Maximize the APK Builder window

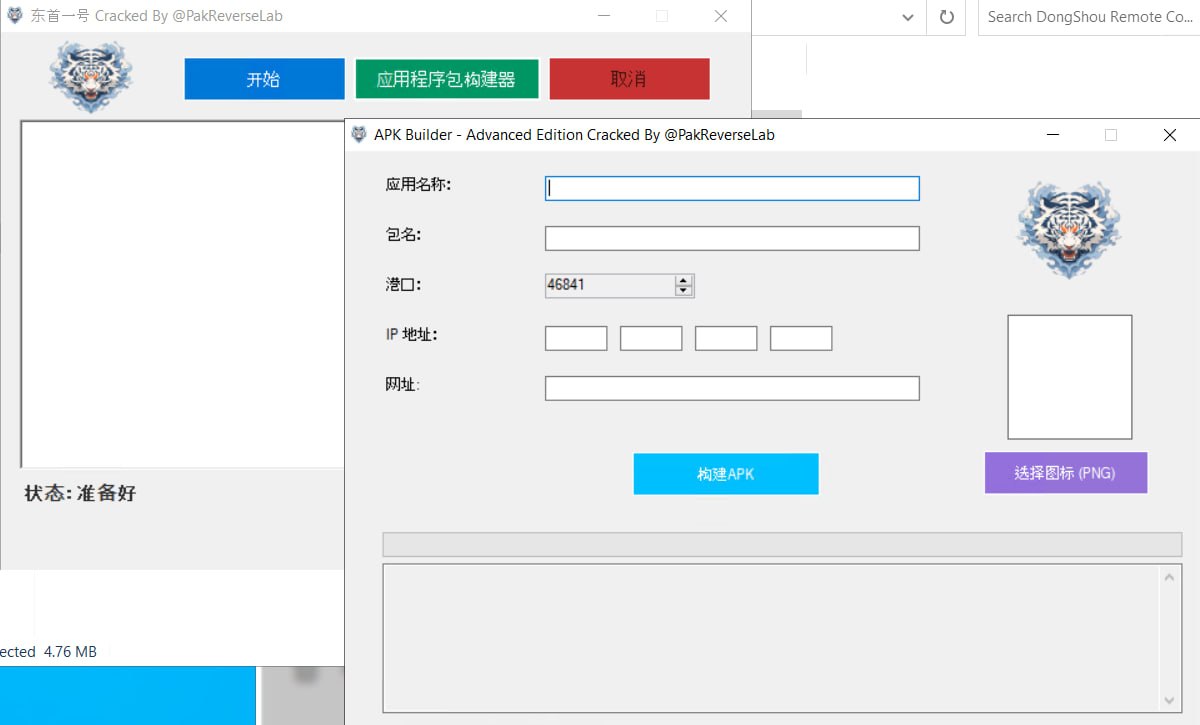1111,135
